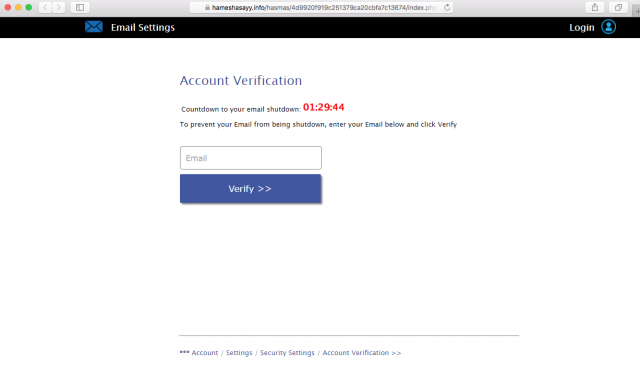Image resolution: width=640 pixels, height=365 pixels.
Task: Toggle the Safari sidebar button
Action: [80, 7]
